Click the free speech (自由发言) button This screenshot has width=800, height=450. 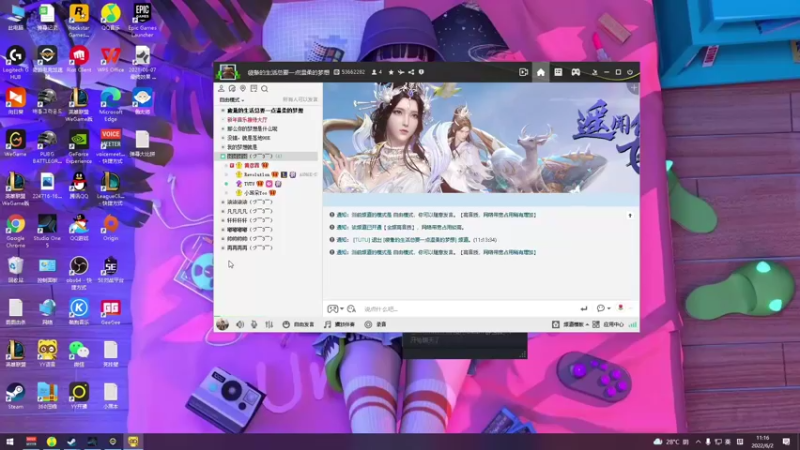298,324
